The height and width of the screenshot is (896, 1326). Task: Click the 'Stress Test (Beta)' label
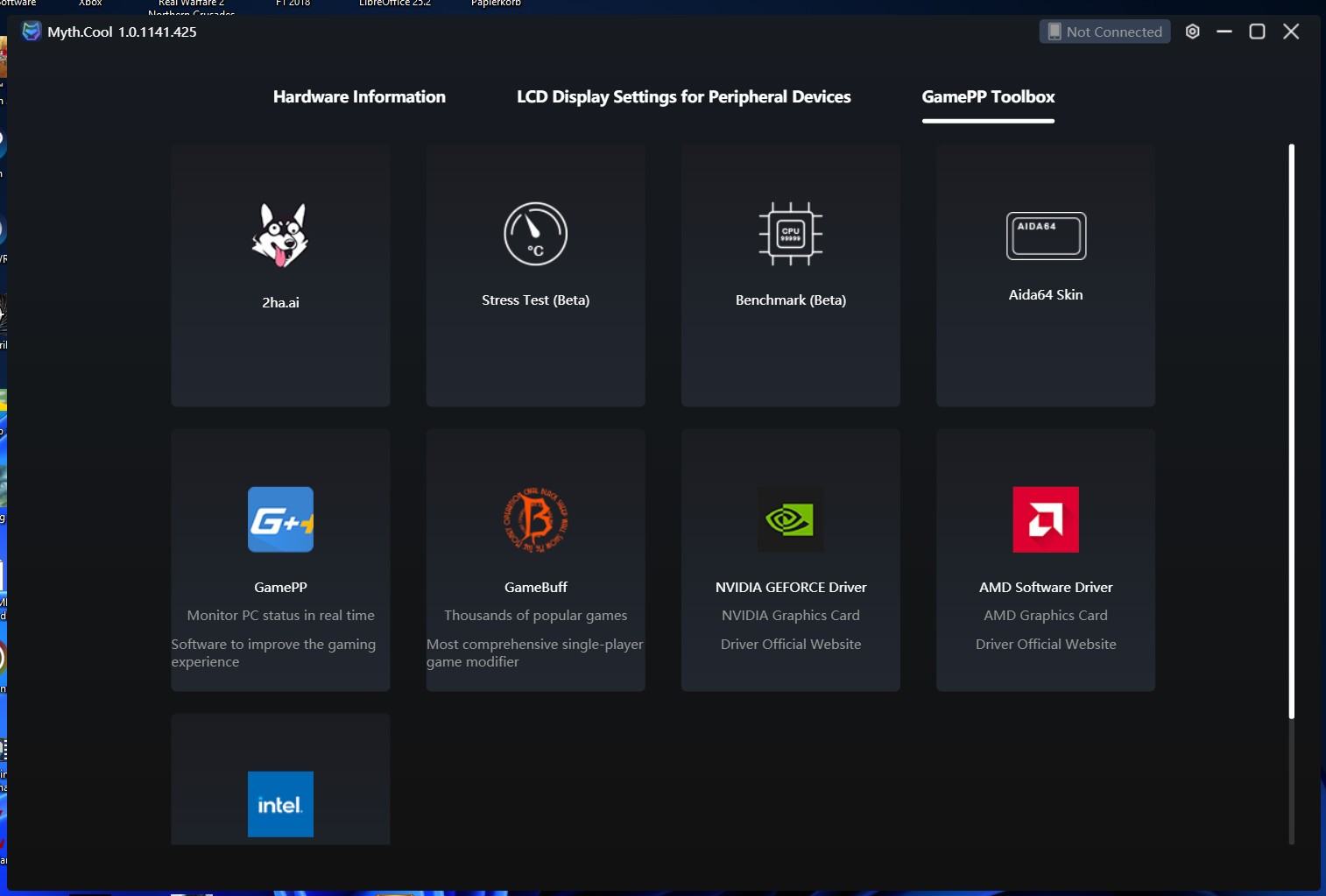pyautogui.click(x=535, y=300)
